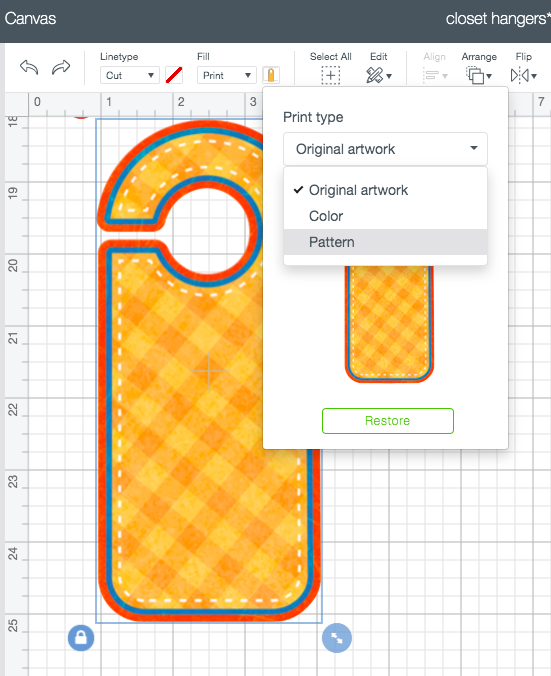Click the blue resize handle on canvas

point(337,638)
